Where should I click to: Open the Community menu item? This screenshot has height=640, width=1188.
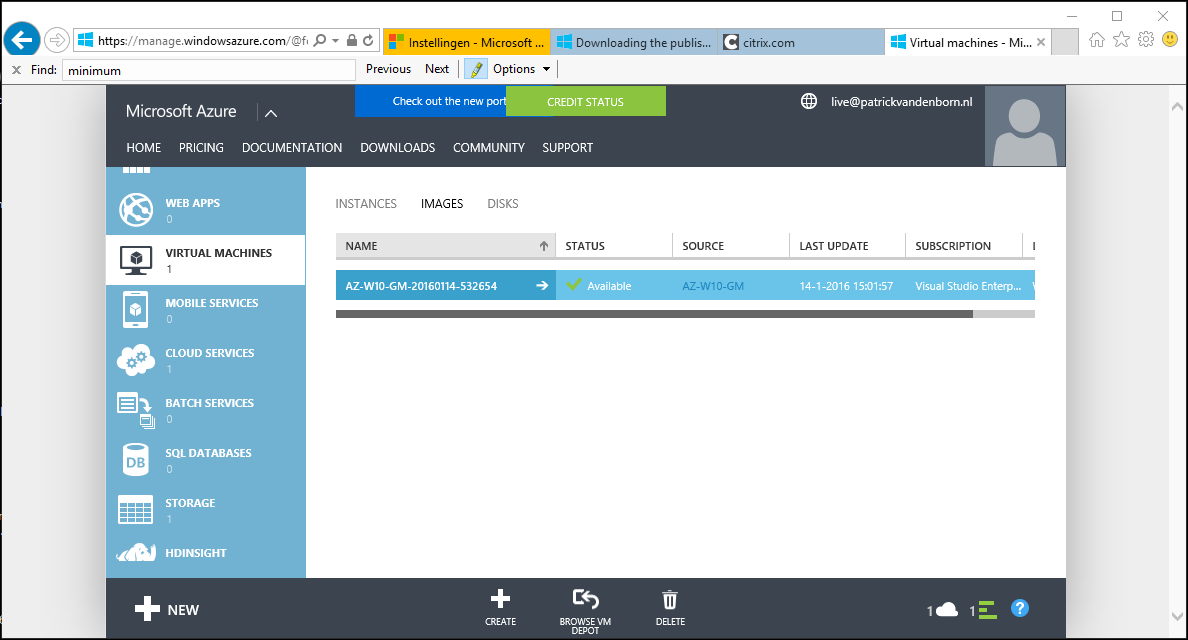click(x=489, y=148)
